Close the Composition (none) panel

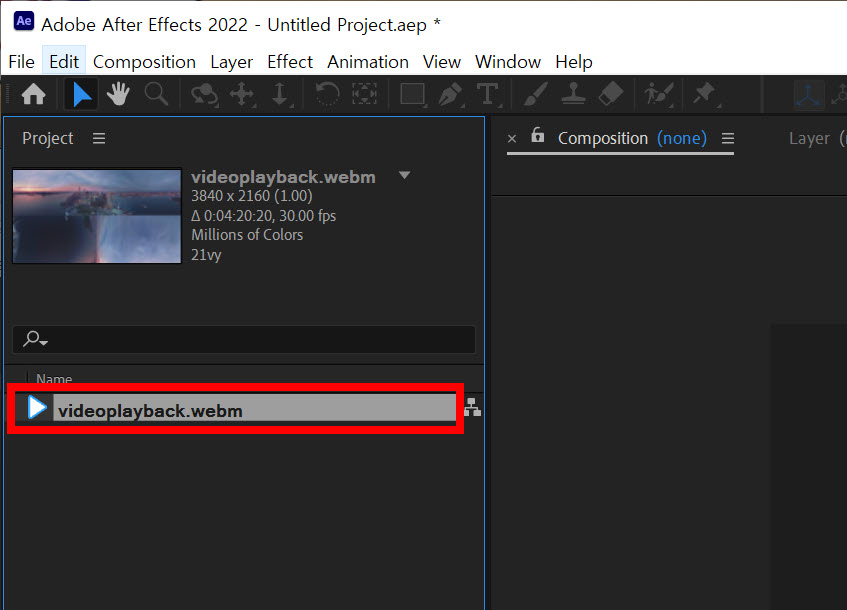(512, 139)
